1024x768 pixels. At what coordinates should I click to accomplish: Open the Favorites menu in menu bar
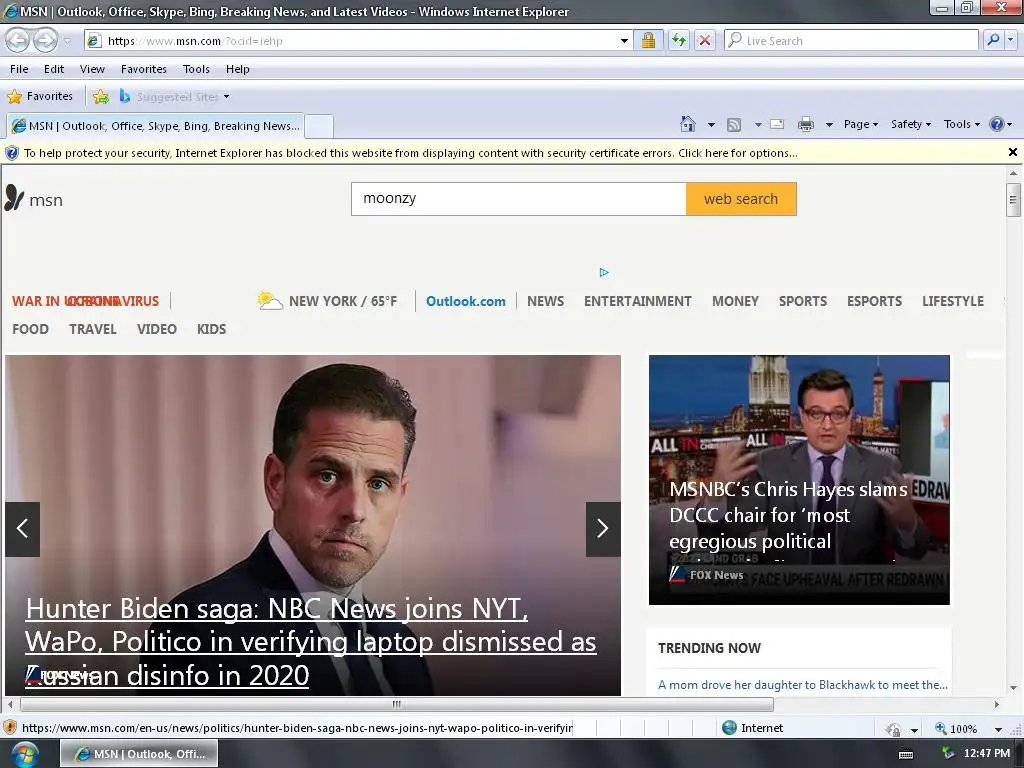(x=144, y=69)
